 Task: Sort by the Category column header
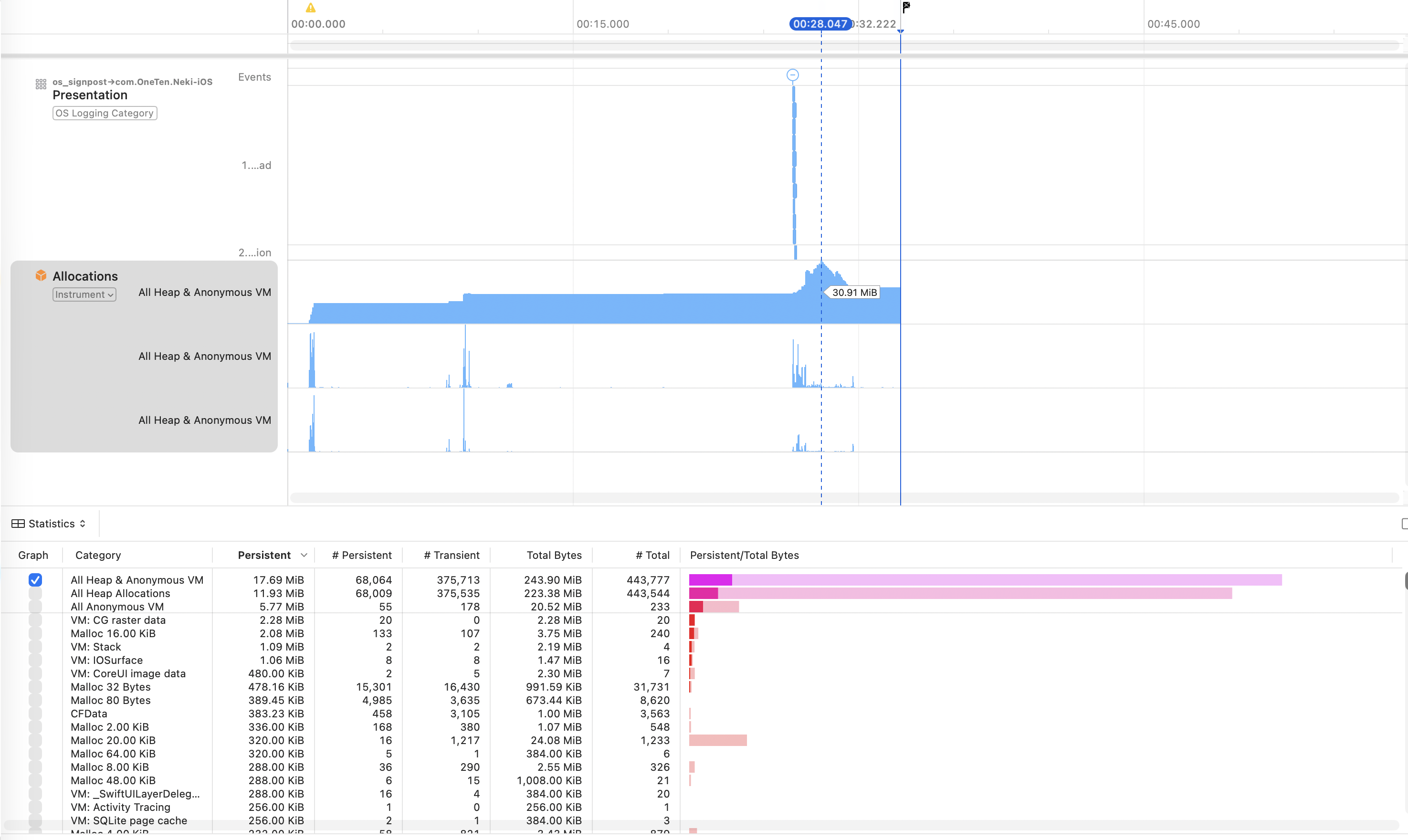point(98,555)
